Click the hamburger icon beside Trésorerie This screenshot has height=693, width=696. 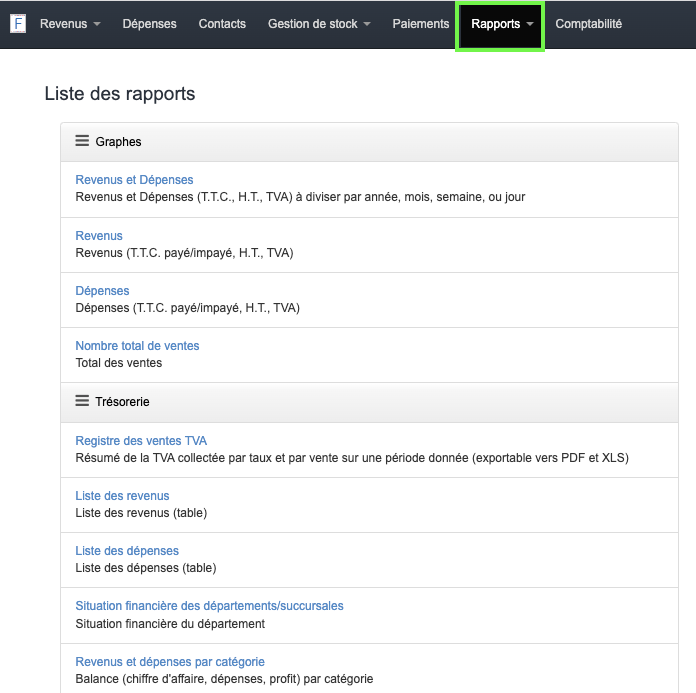(83, 401)
